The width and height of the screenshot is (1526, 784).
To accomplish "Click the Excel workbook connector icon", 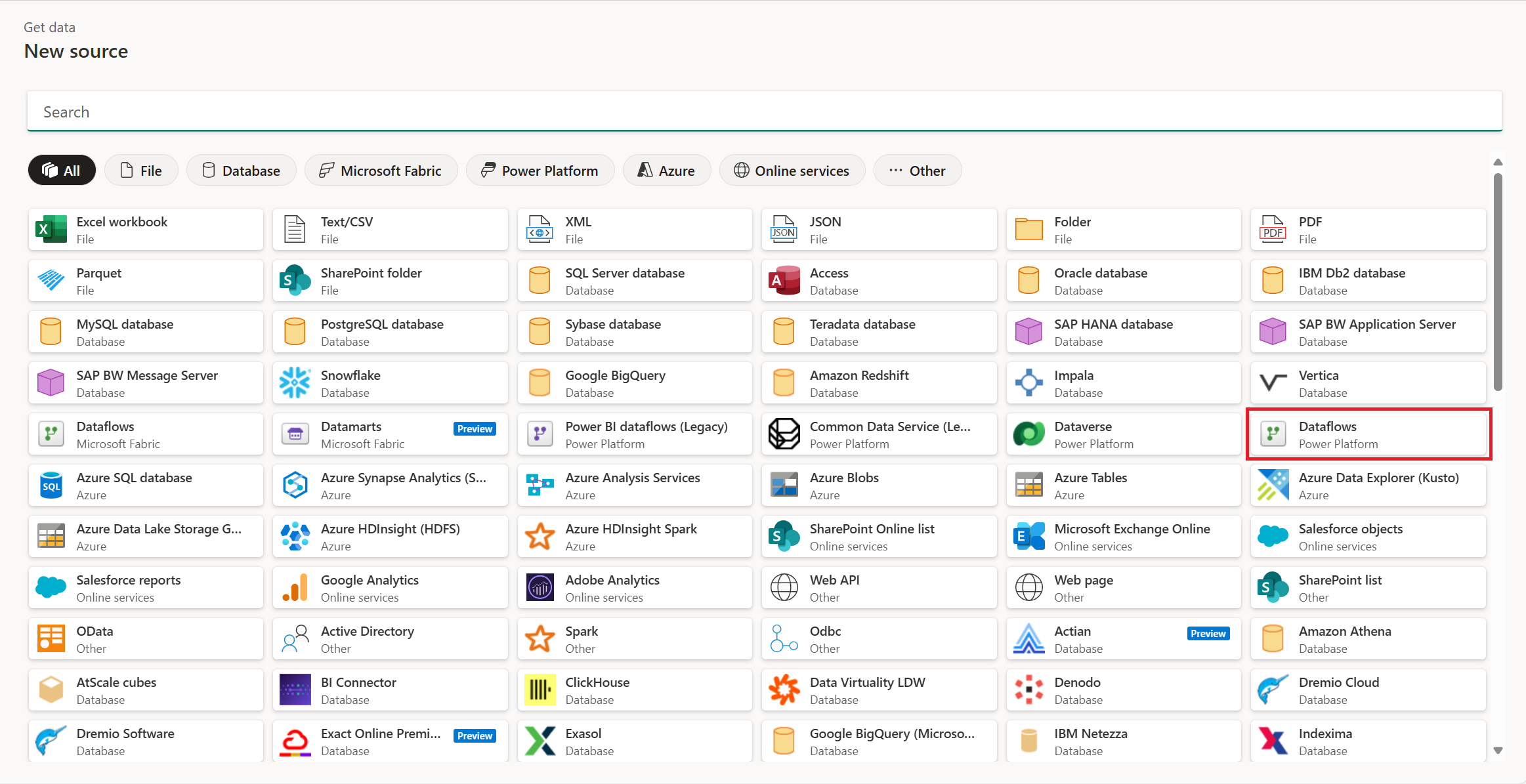I will click(51, 230).
